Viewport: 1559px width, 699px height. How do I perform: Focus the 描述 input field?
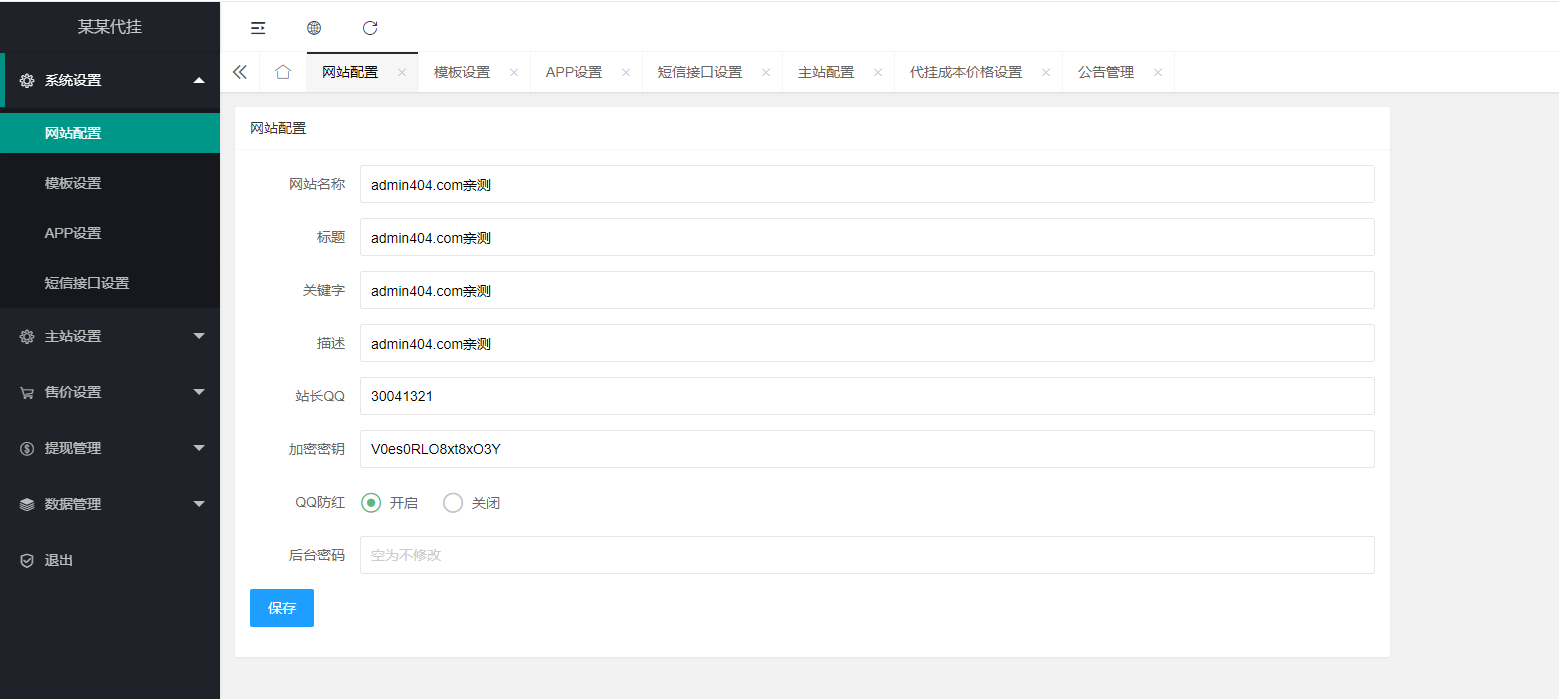[x=867, y=343]
